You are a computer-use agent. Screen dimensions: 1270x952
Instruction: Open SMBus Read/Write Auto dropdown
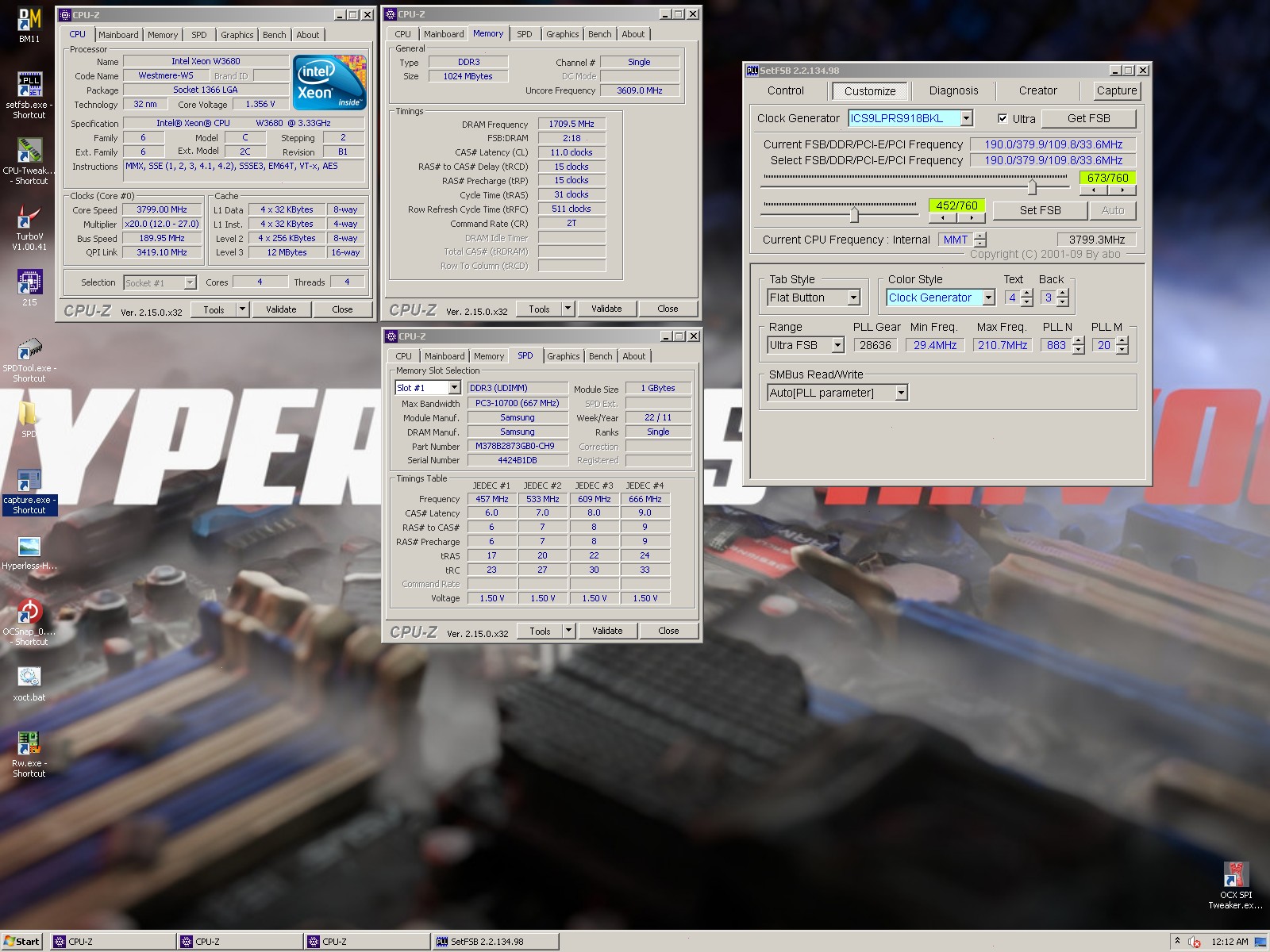(x=901, y=393)
